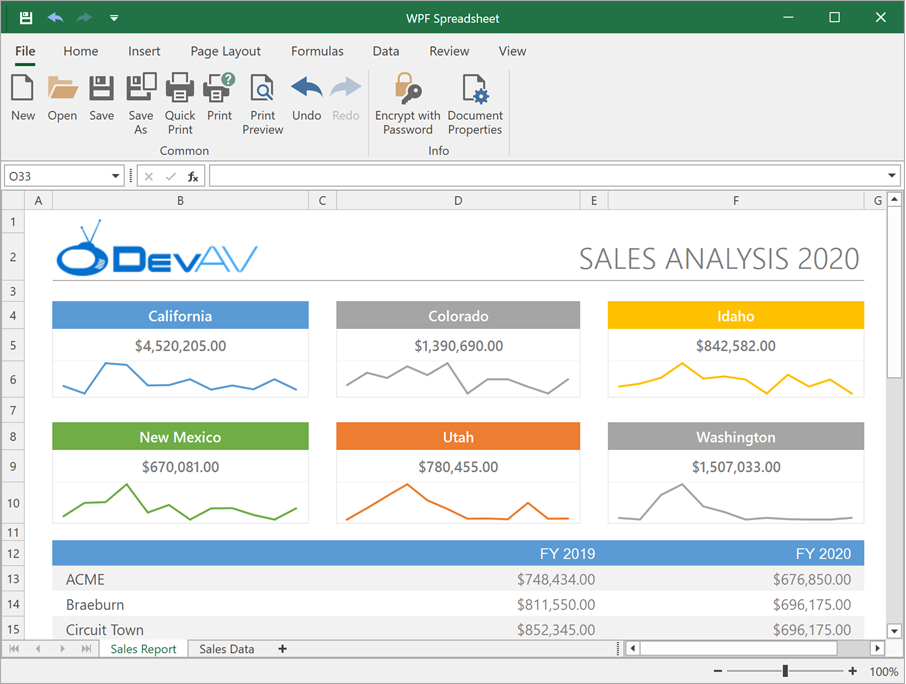
Task: Create a new workbook with the New icon
Action: [22, 95]
